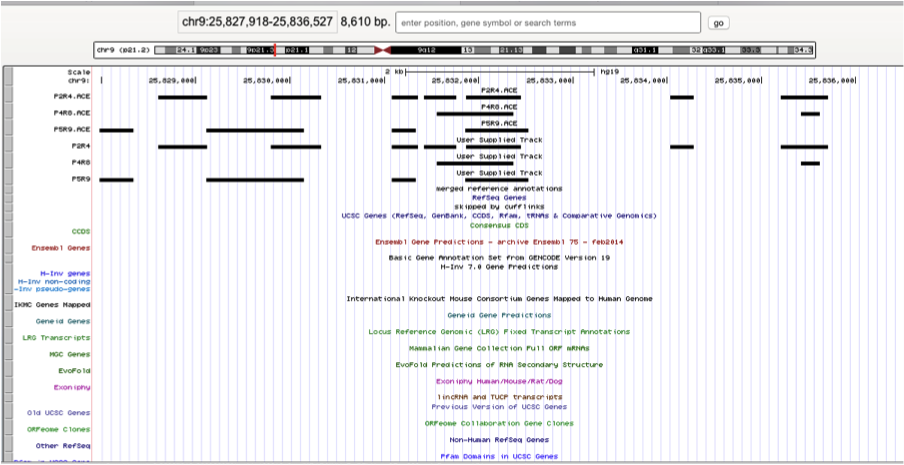Click the grey handle beside Exoniphy track
904x465 pixels.
click(x=9, y=387)
